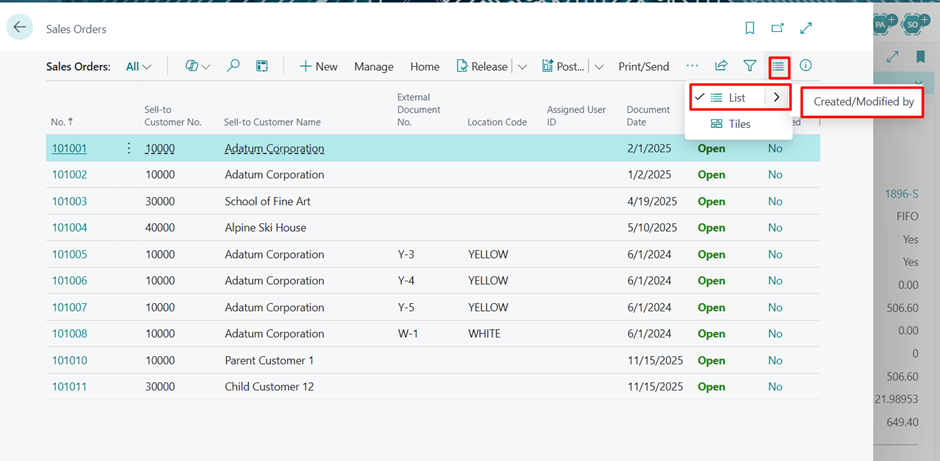Open the Home menu
Image resolution: width=940 pixels, height=461 pixels.
(424, 67)
